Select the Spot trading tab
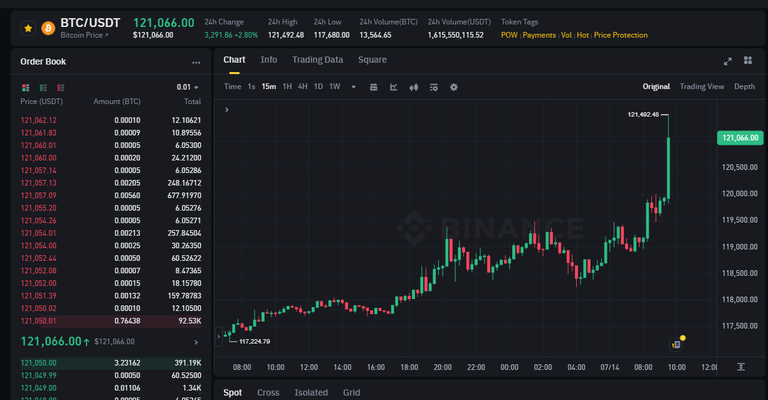 coord(233,393)
